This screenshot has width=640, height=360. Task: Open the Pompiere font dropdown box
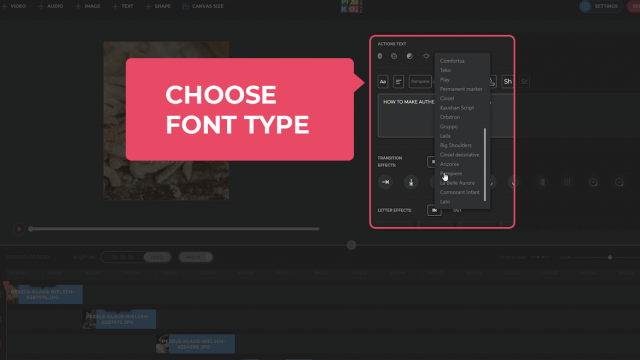pos(420,82)
